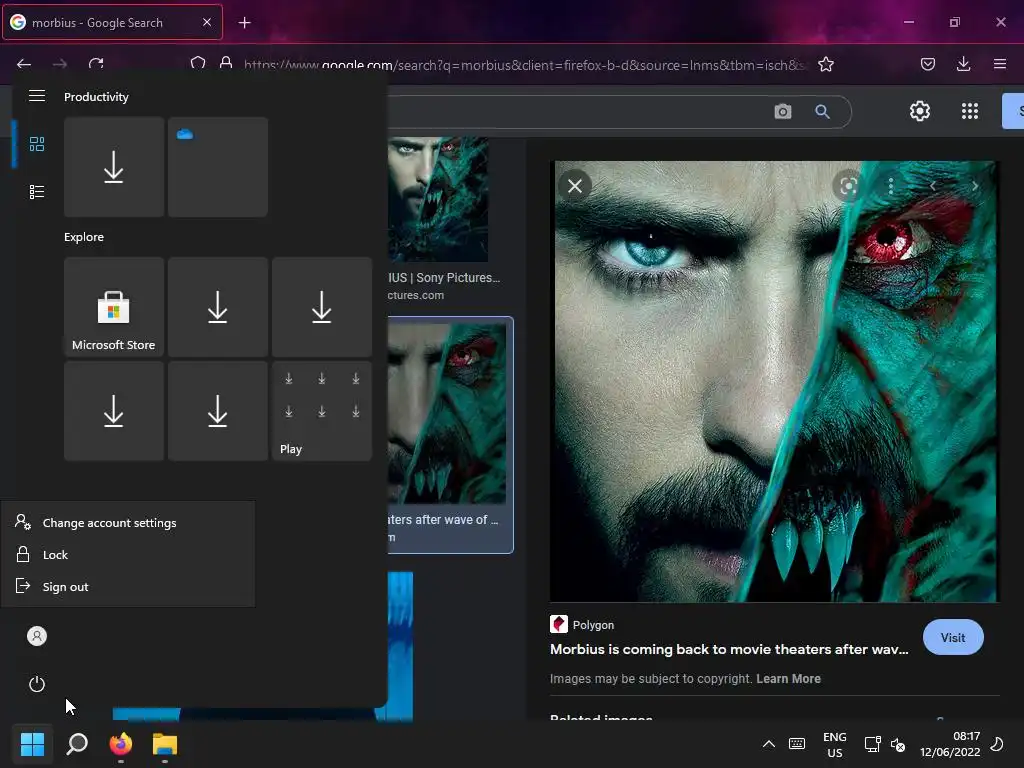Click the Google Lens icon on preview
The image size is (1024, 768).
click(x=848, y=187)
